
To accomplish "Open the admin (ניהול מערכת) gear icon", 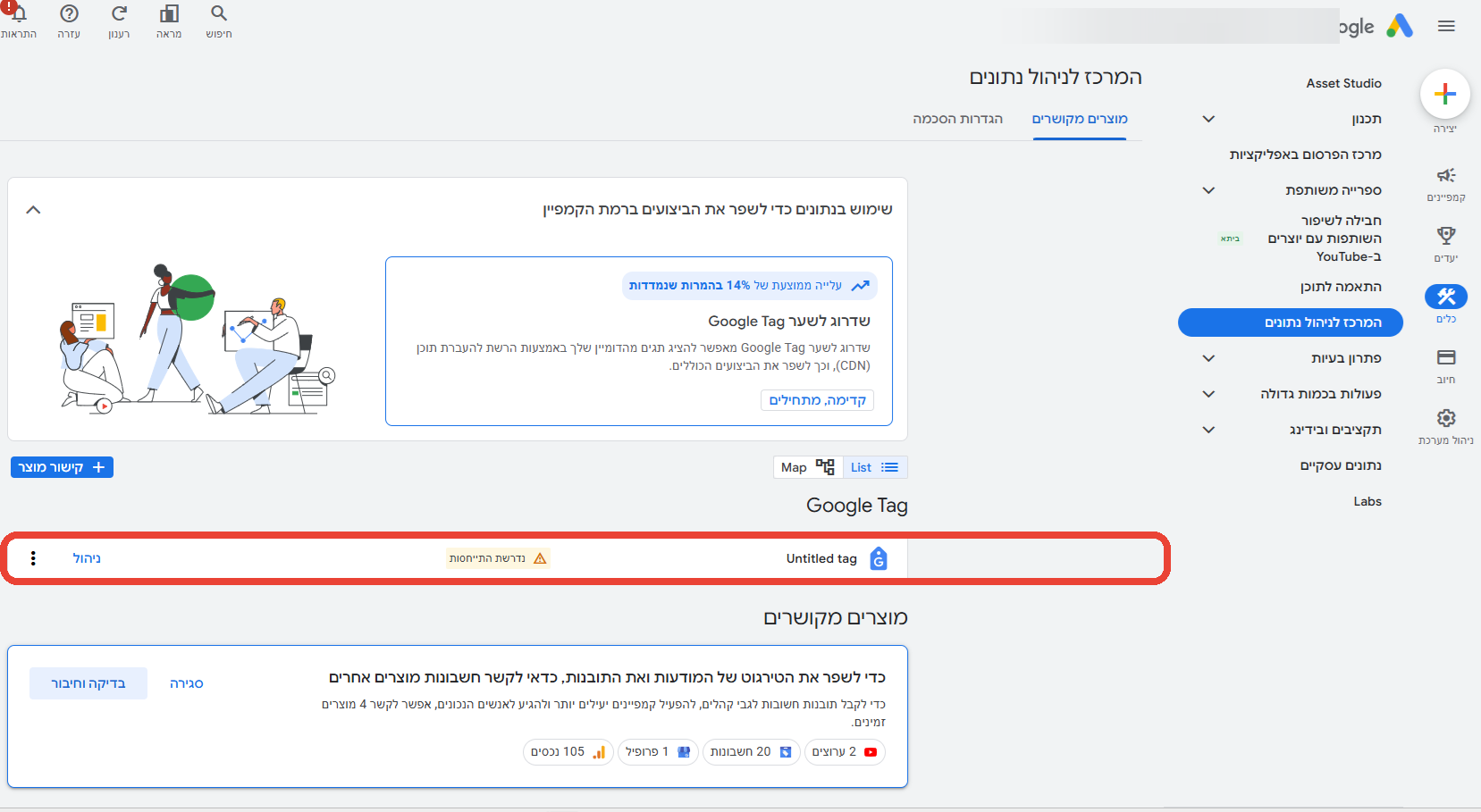I will (1446, 418).
